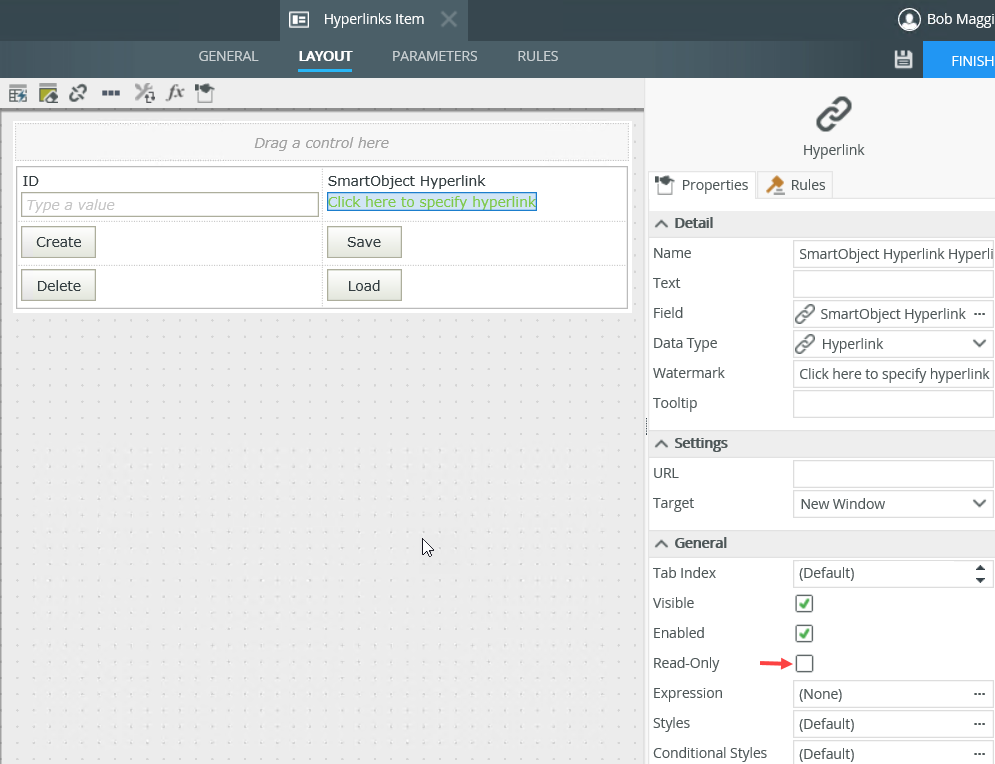
Task: Click the eraser clear-cell toolbar icon
Action: tap(48, 93)
